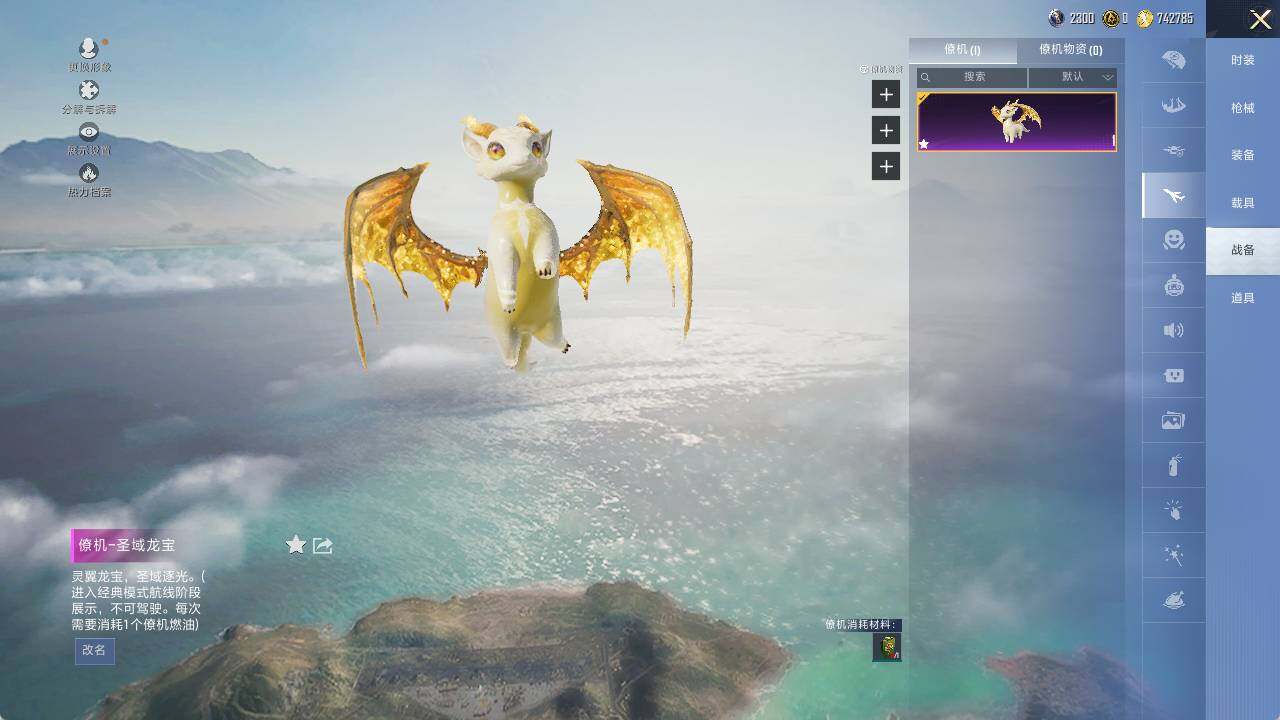Click the 僚机消耗材料 label
1280x720 pixels.
click(862, 625)
